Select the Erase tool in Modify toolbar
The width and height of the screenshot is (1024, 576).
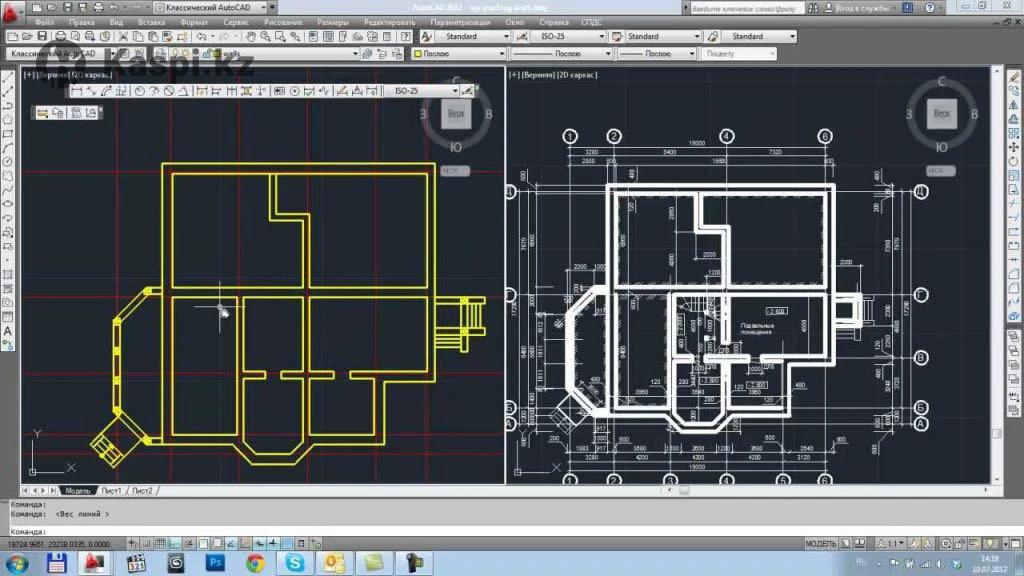pyautogui.click(x=1014, y=77)
